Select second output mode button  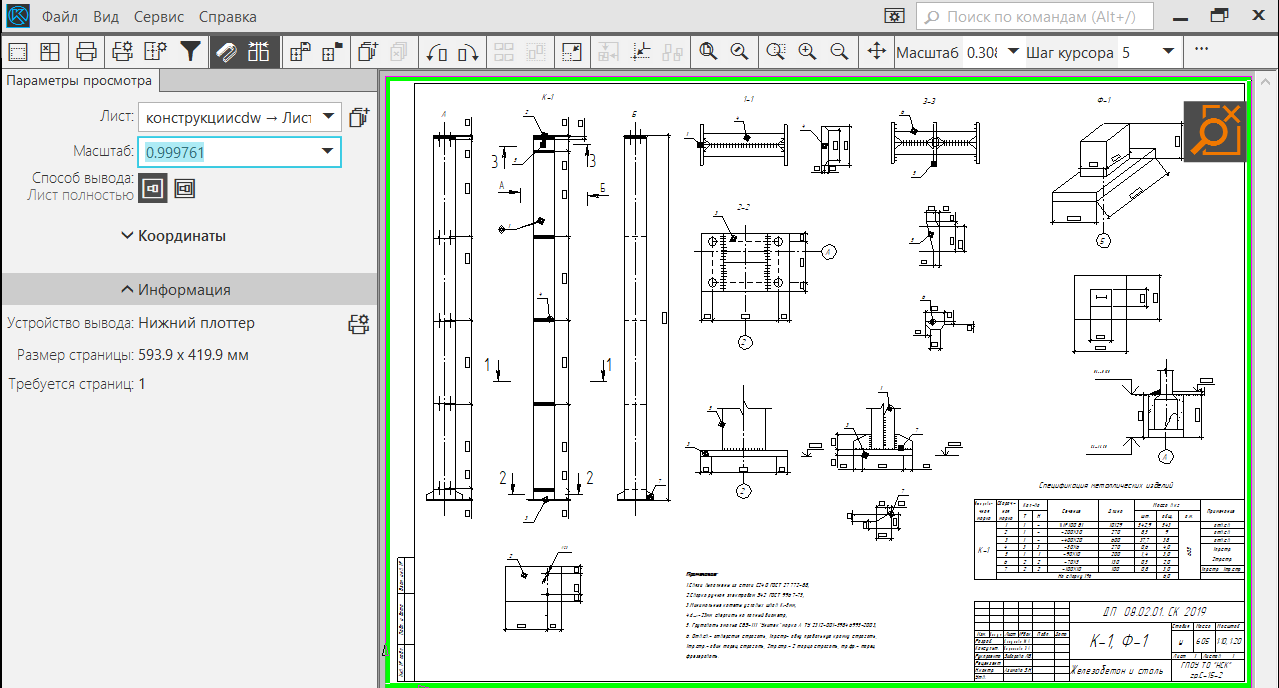(184, 187)
